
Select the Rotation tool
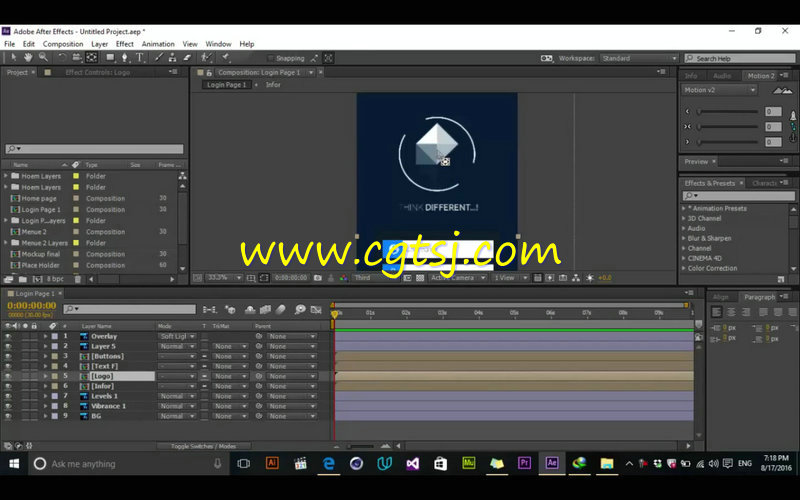[62, 58]
